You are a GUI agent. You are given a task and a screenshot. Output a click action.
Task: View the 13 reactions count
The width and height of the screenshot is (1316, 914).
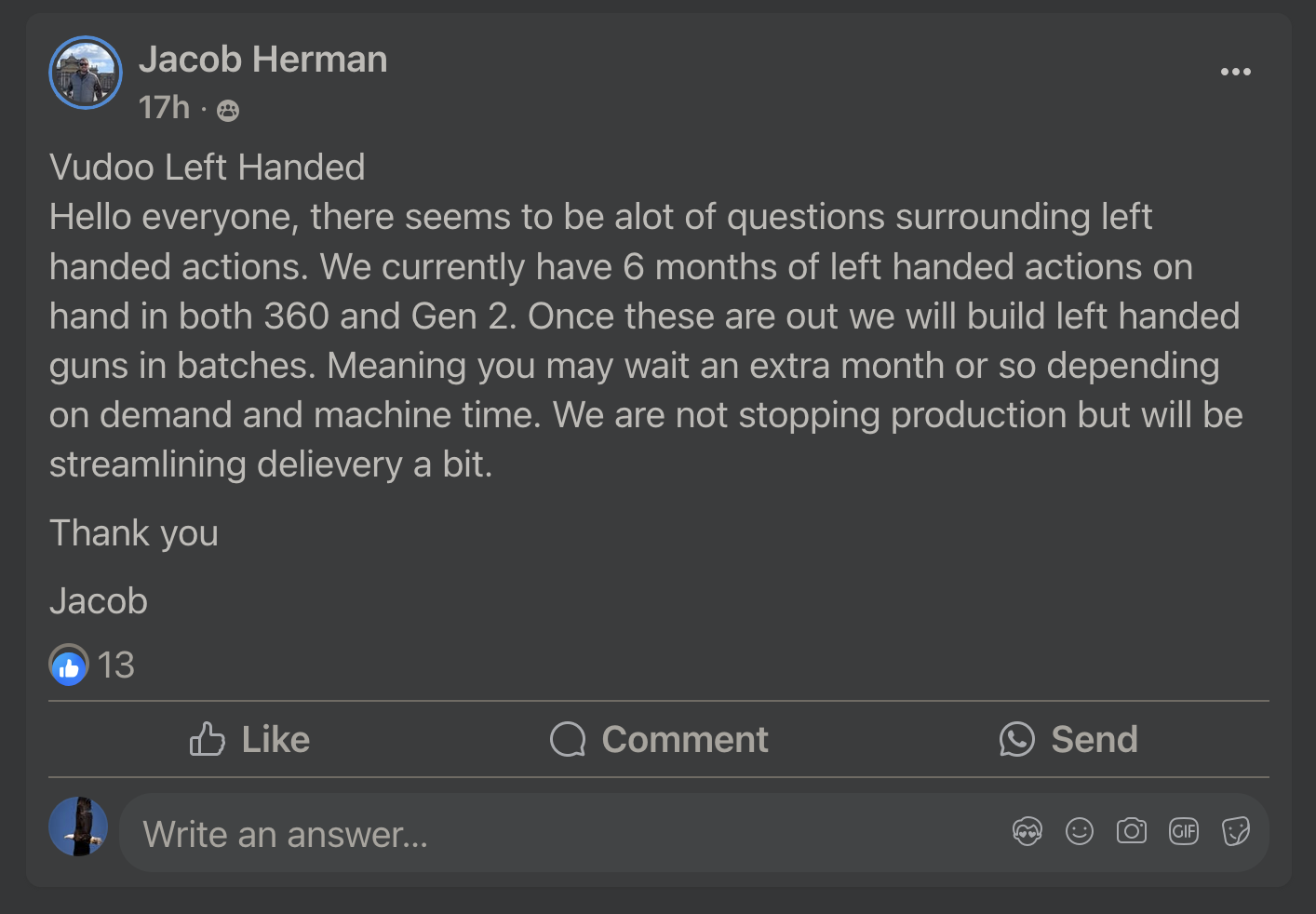pos(116,665)
